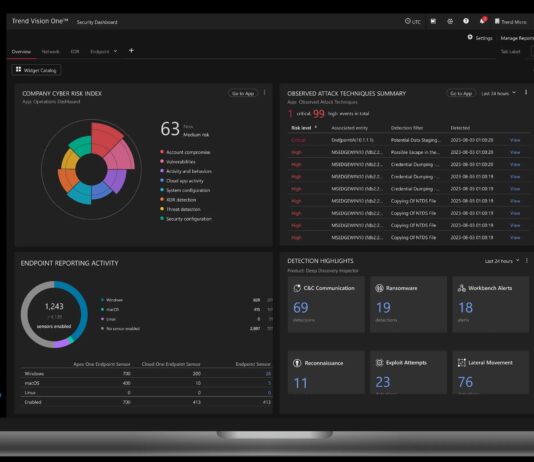Click the Critical risk level cell
Viewport: 534px width, 462px height.
pos(298,140)
